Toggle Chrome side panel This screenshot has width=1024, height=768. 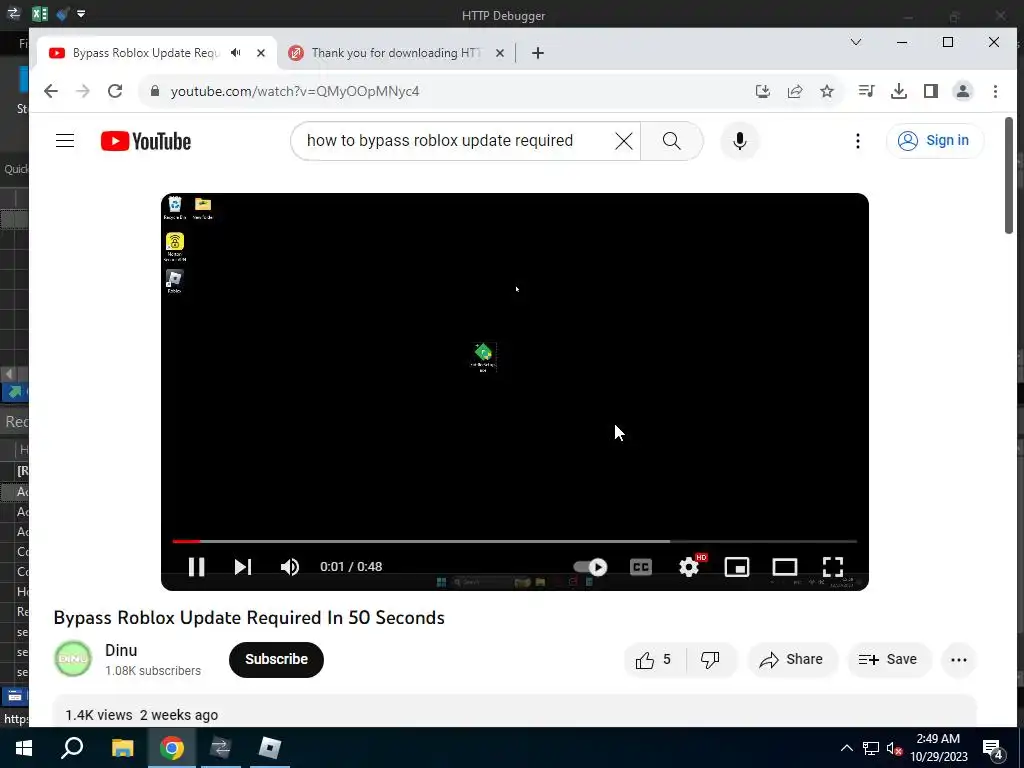[931, 91]
